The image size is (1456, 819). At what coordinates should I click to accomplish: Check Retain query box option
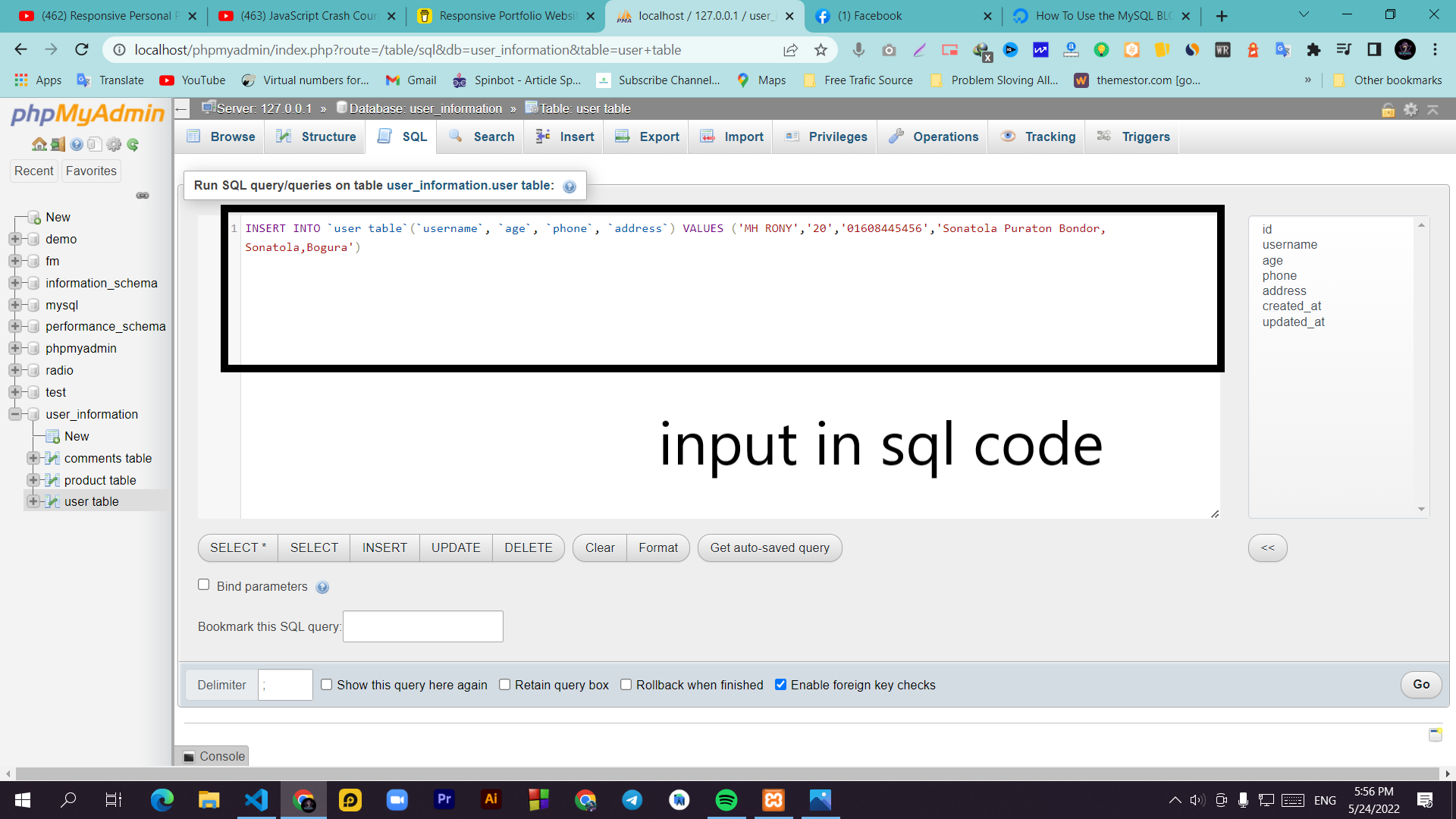click(504, 685)
